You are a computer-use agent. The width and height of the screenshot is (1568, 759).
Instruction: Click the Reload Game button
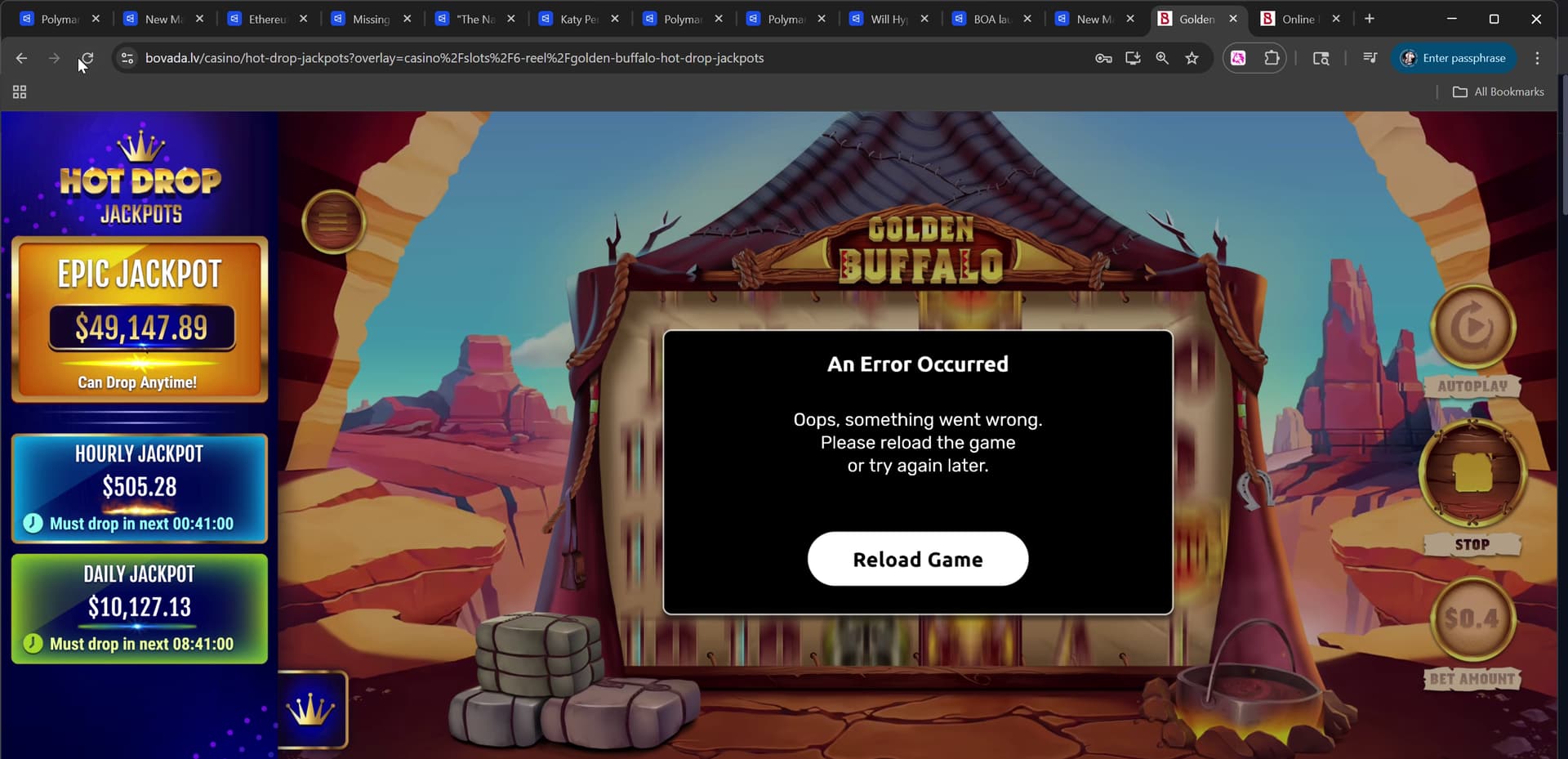pos(917,559)
